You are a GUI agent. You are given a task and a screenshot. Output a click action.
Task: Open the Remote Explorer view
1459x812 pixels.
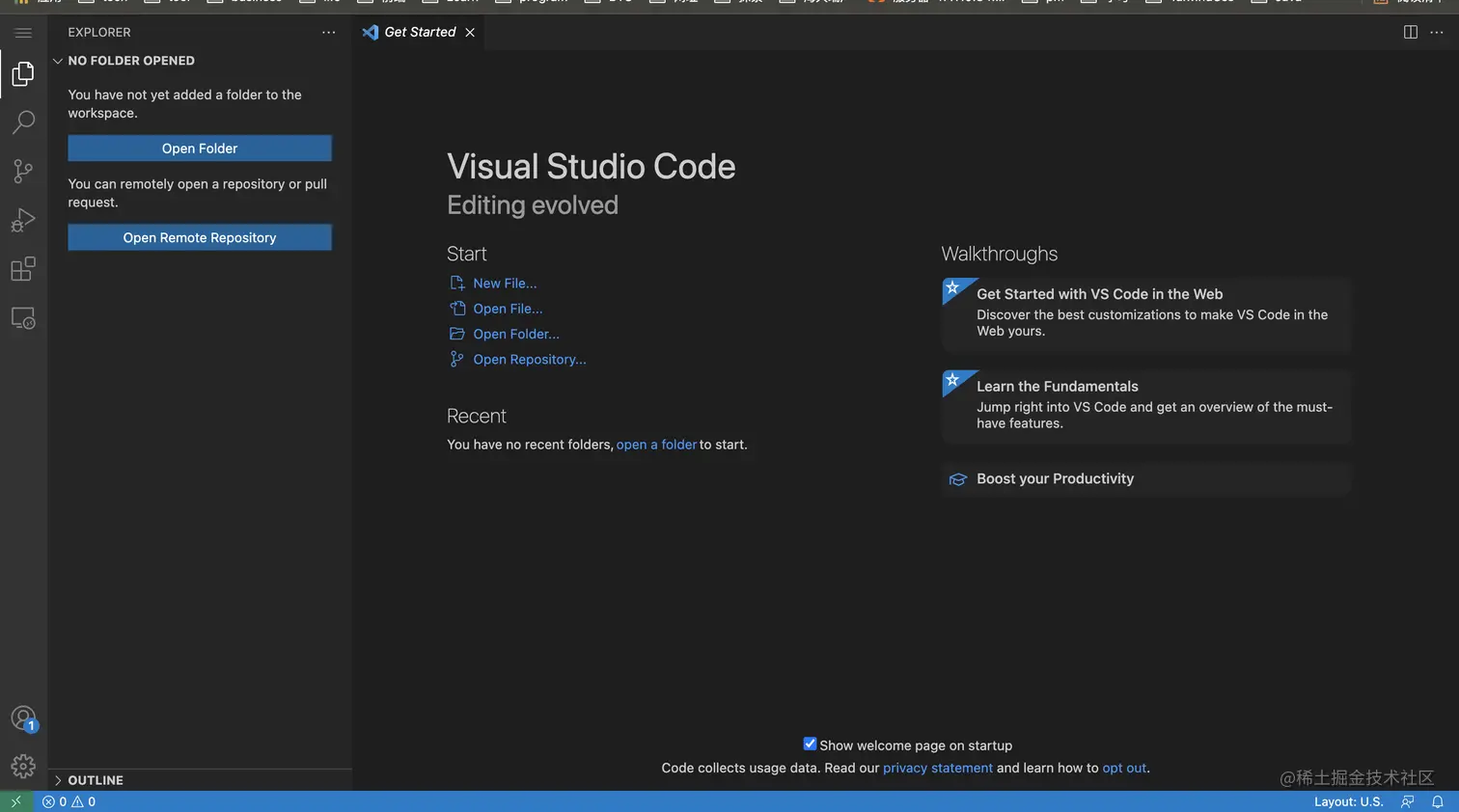23,318
